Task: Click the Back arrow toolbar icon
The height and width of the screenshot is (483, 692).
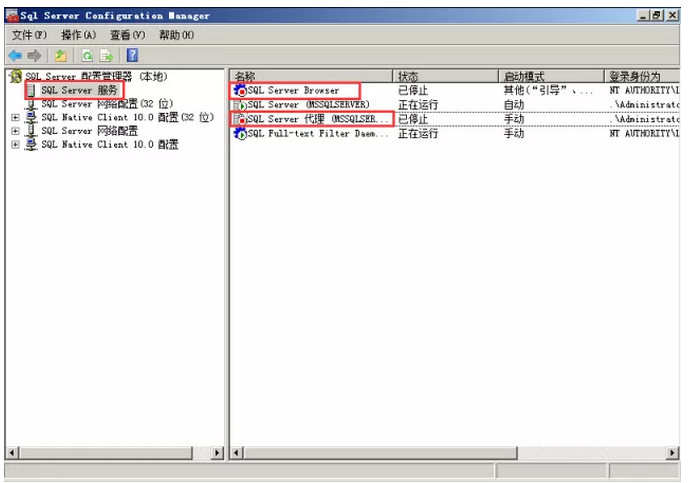Action: 15,56
